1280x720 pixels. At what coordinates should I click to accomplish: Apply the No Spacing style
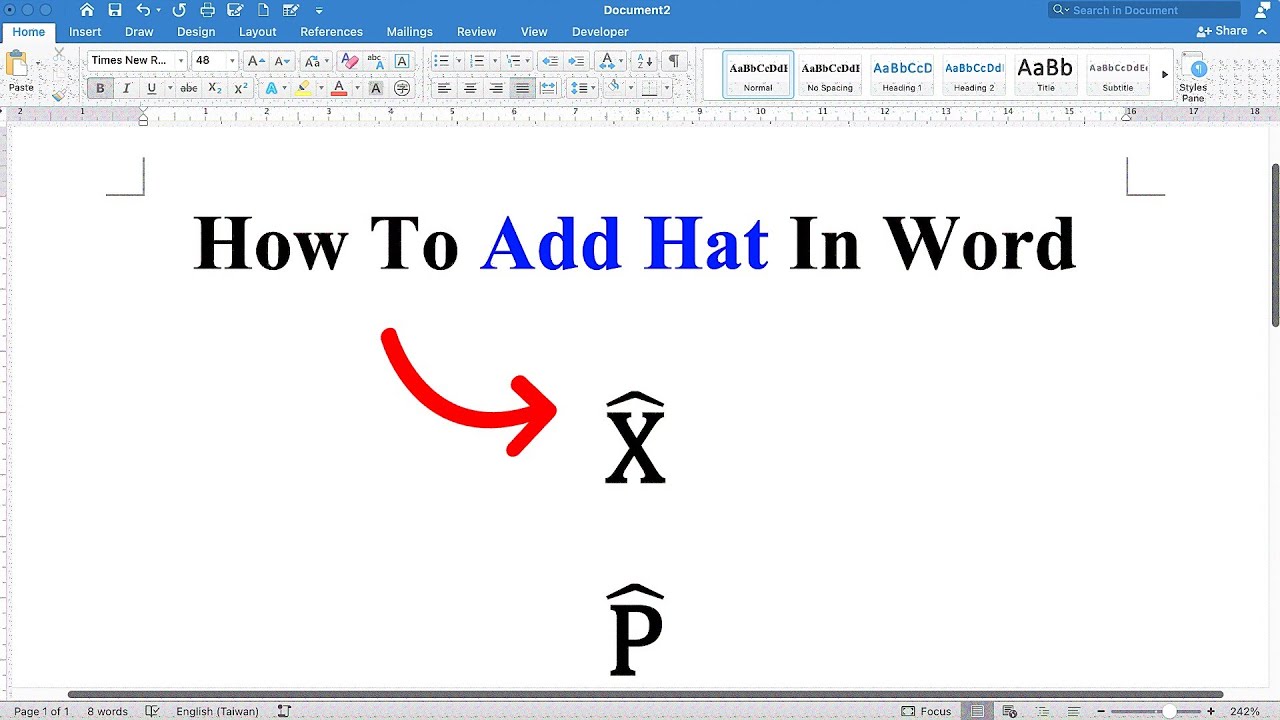tap(830, 75)
